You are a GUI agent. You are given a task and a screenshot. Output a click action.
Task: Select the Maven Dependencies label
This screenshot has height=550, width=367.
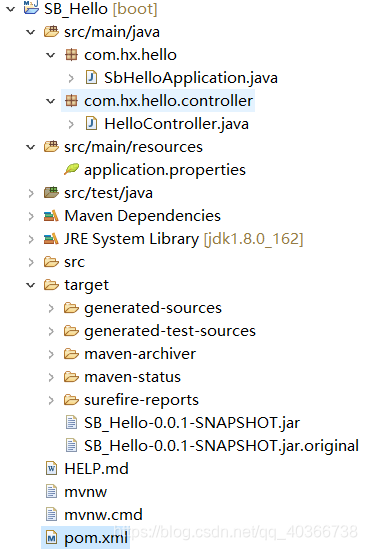tap(142, 216)
